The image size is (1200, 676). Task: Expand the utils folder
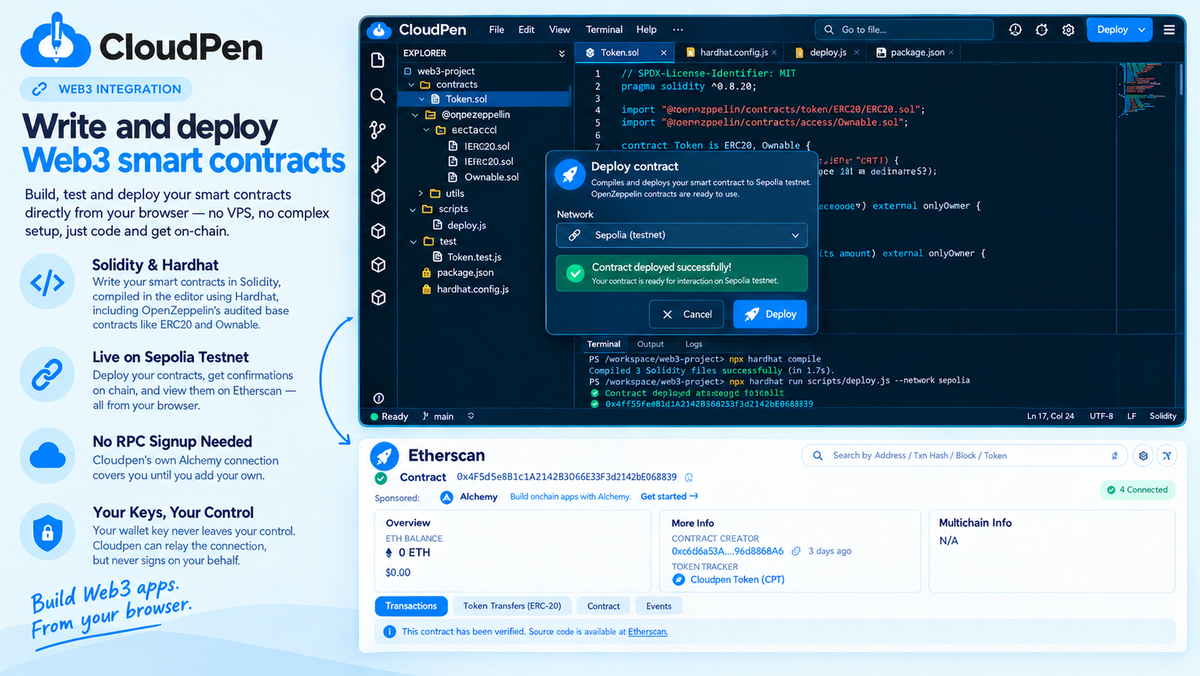(x=421, y=194)
